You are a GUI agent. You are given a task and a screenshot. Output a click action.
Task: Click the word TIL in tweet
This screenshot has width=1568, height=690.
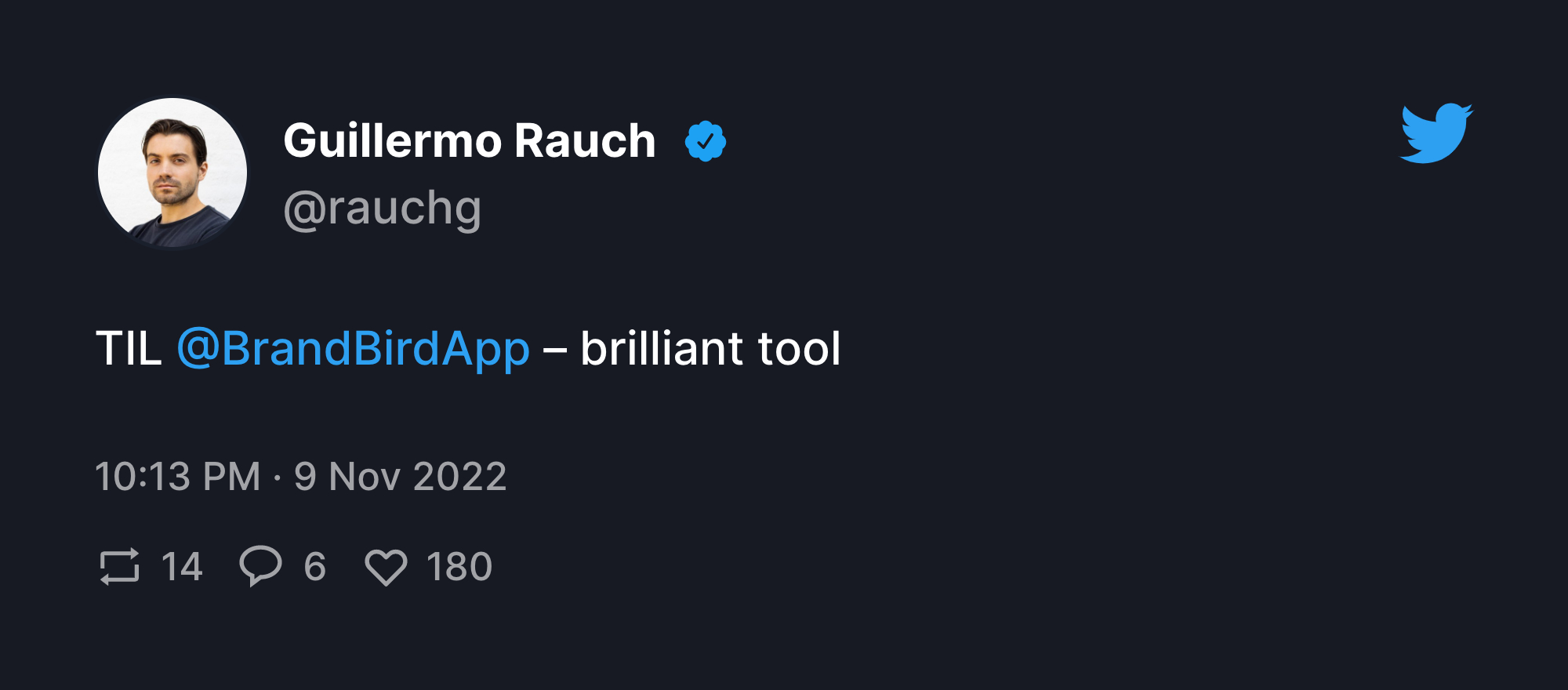click(129, 349)
